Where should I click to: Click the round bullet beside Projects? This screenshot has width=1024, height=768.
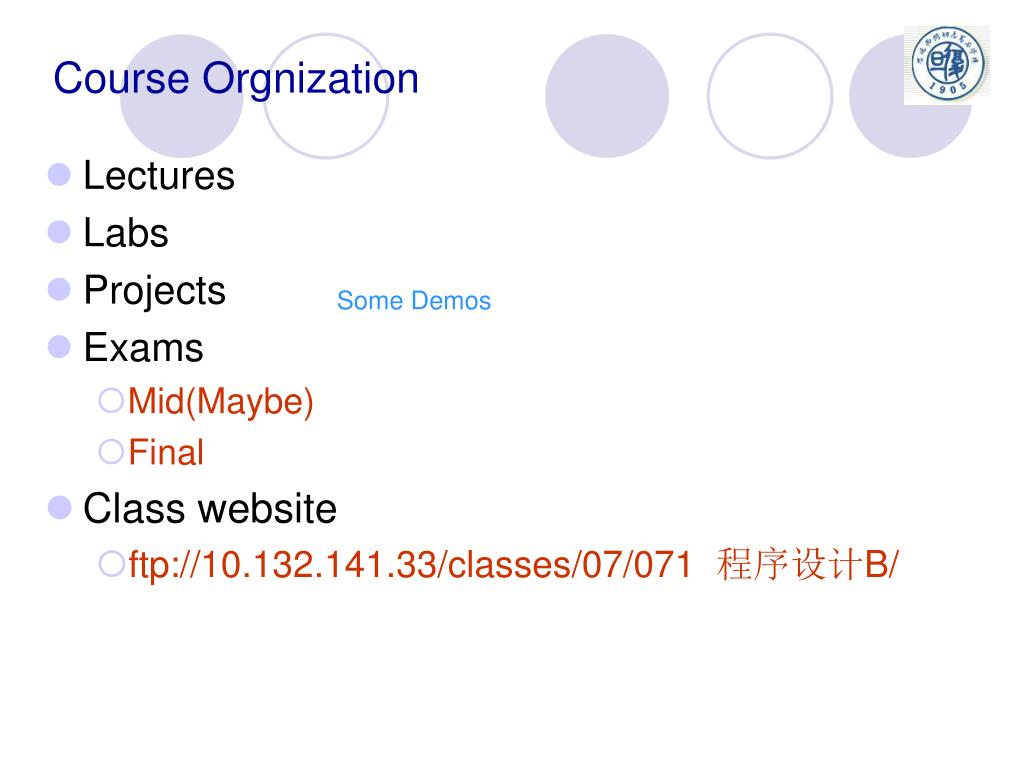[59, 289]
